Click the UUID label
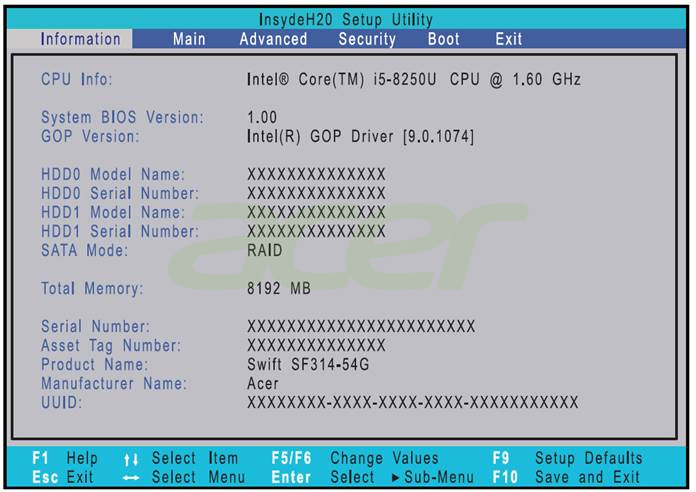696x492 pixels. click(x=62, y=403)
